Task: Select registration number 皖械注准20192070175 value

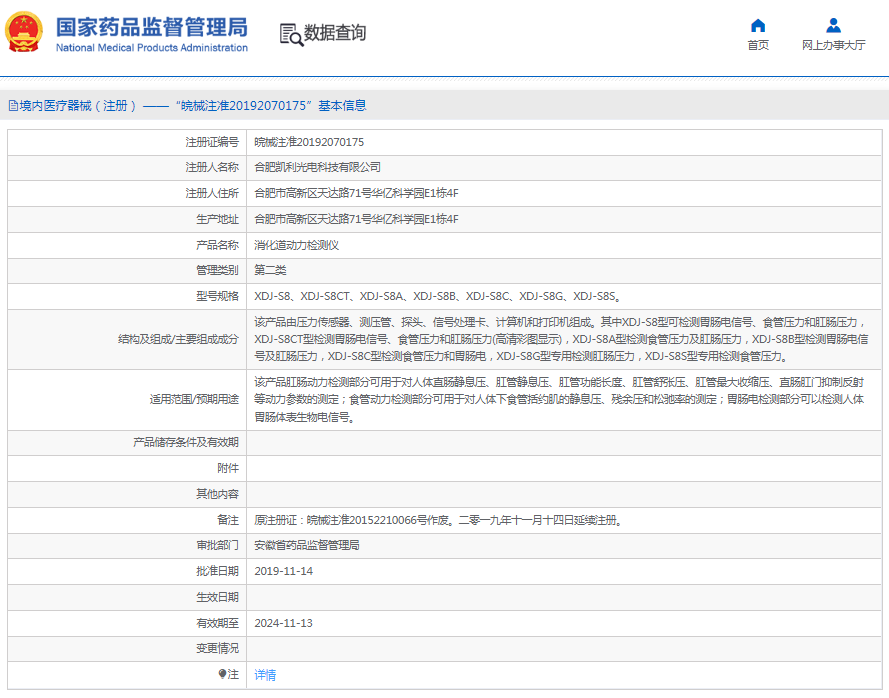Action: click(309, 142)
